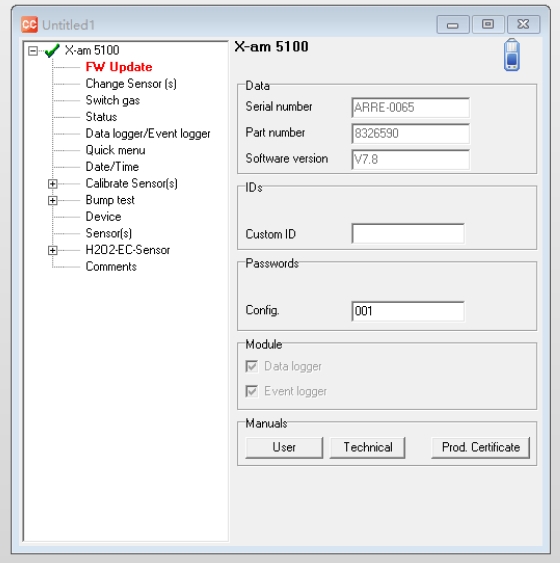Click the CC application icon in title bar
560x563 pixels.
(x=29, y=25)
